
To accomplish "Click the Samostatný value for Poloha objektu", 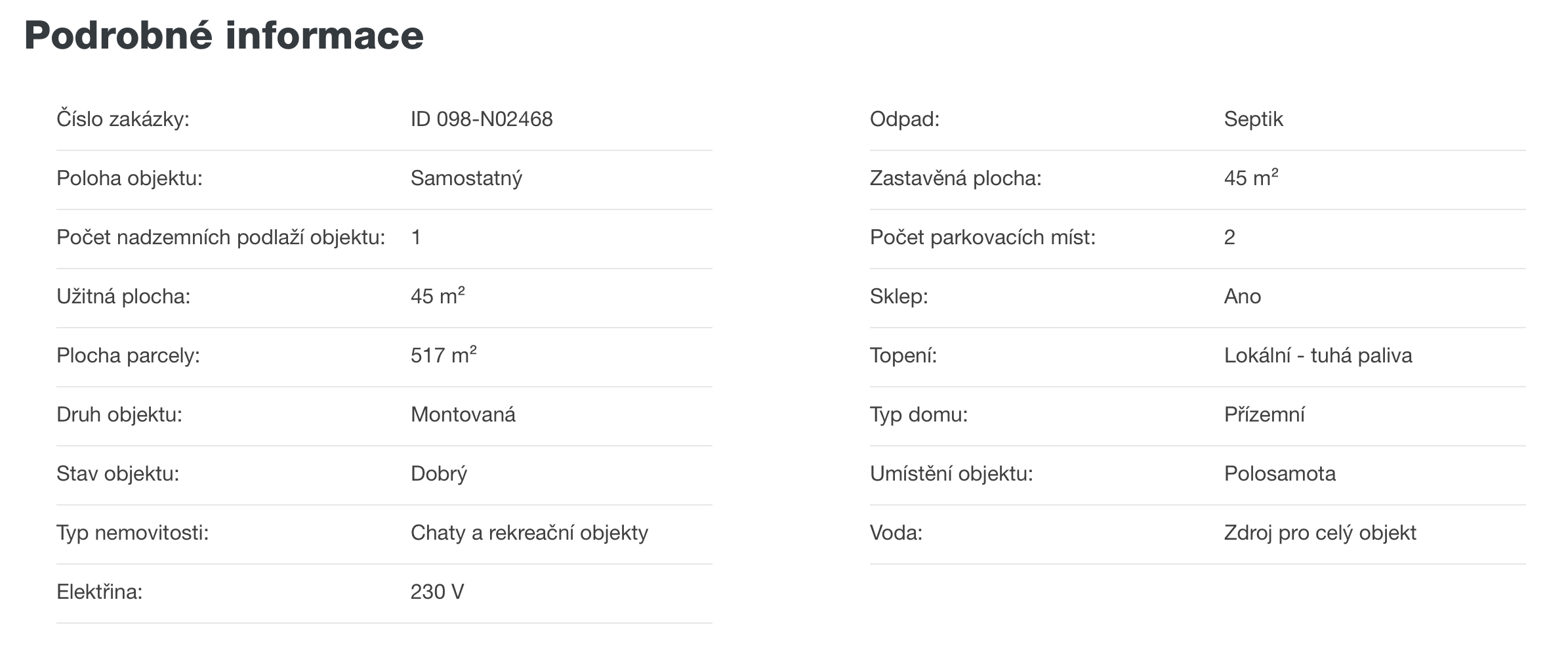I will 466,179.
